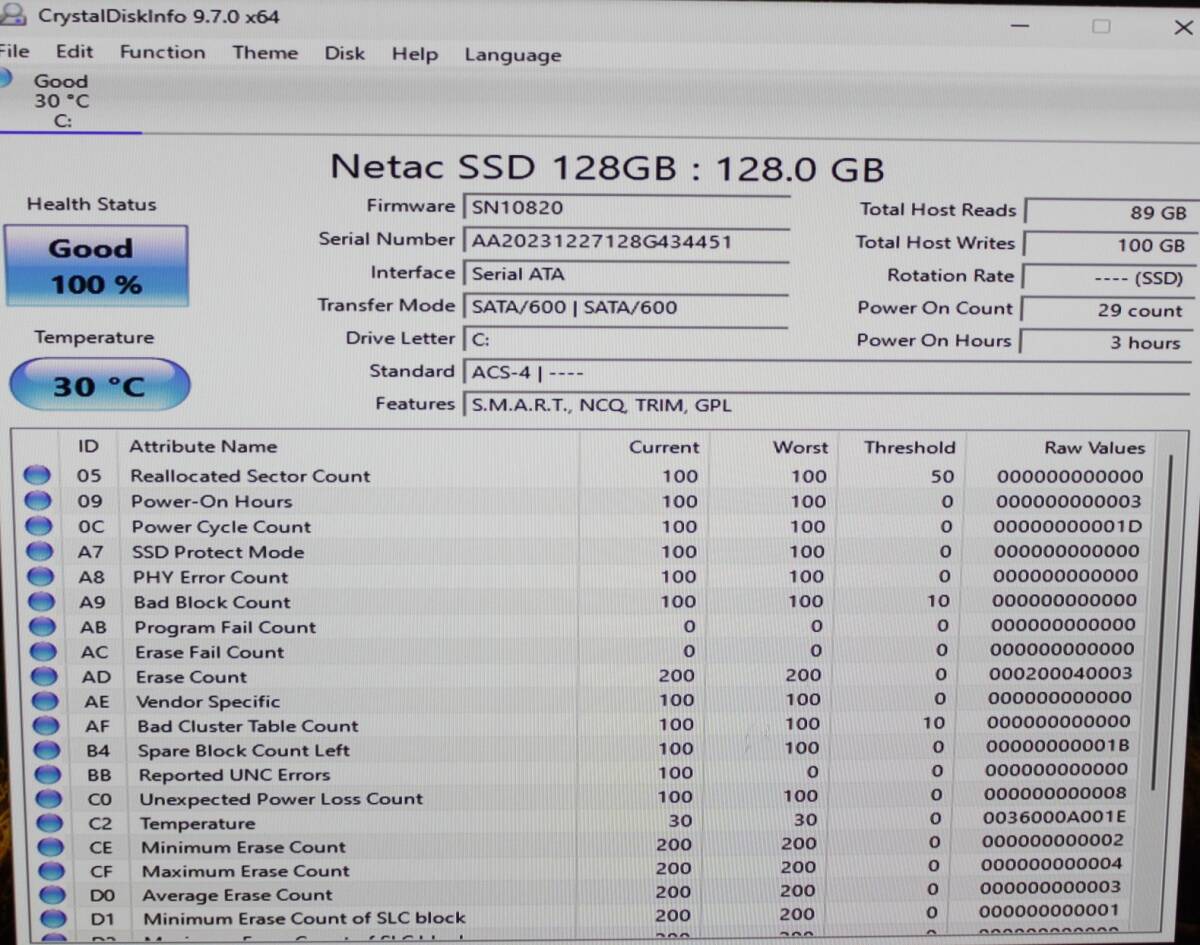Select the C: drive tab showing Good 30 °C

tap(62, 100)
